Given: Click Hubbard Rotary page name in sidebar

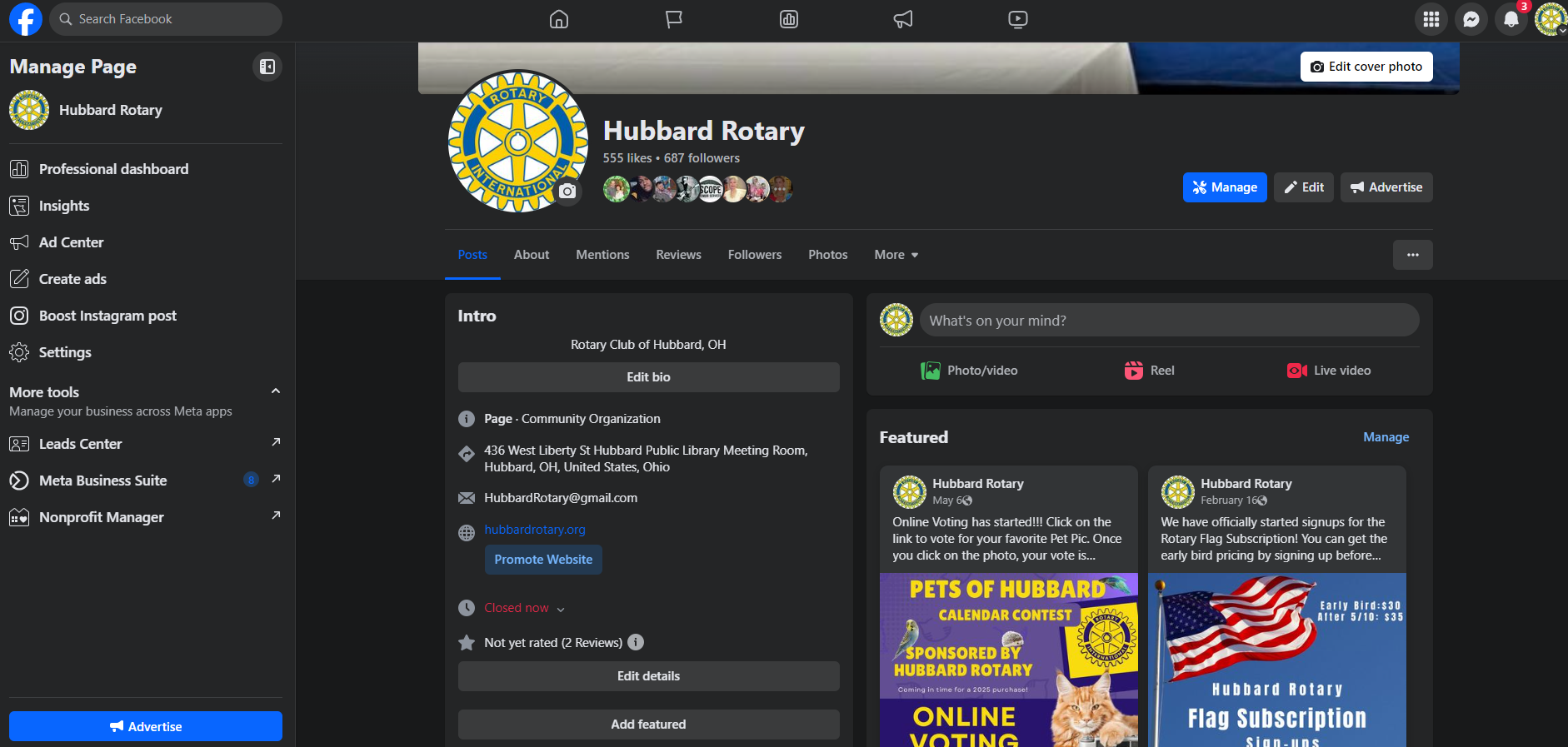Looking at the screenshot, I should (x=111, y=110).
